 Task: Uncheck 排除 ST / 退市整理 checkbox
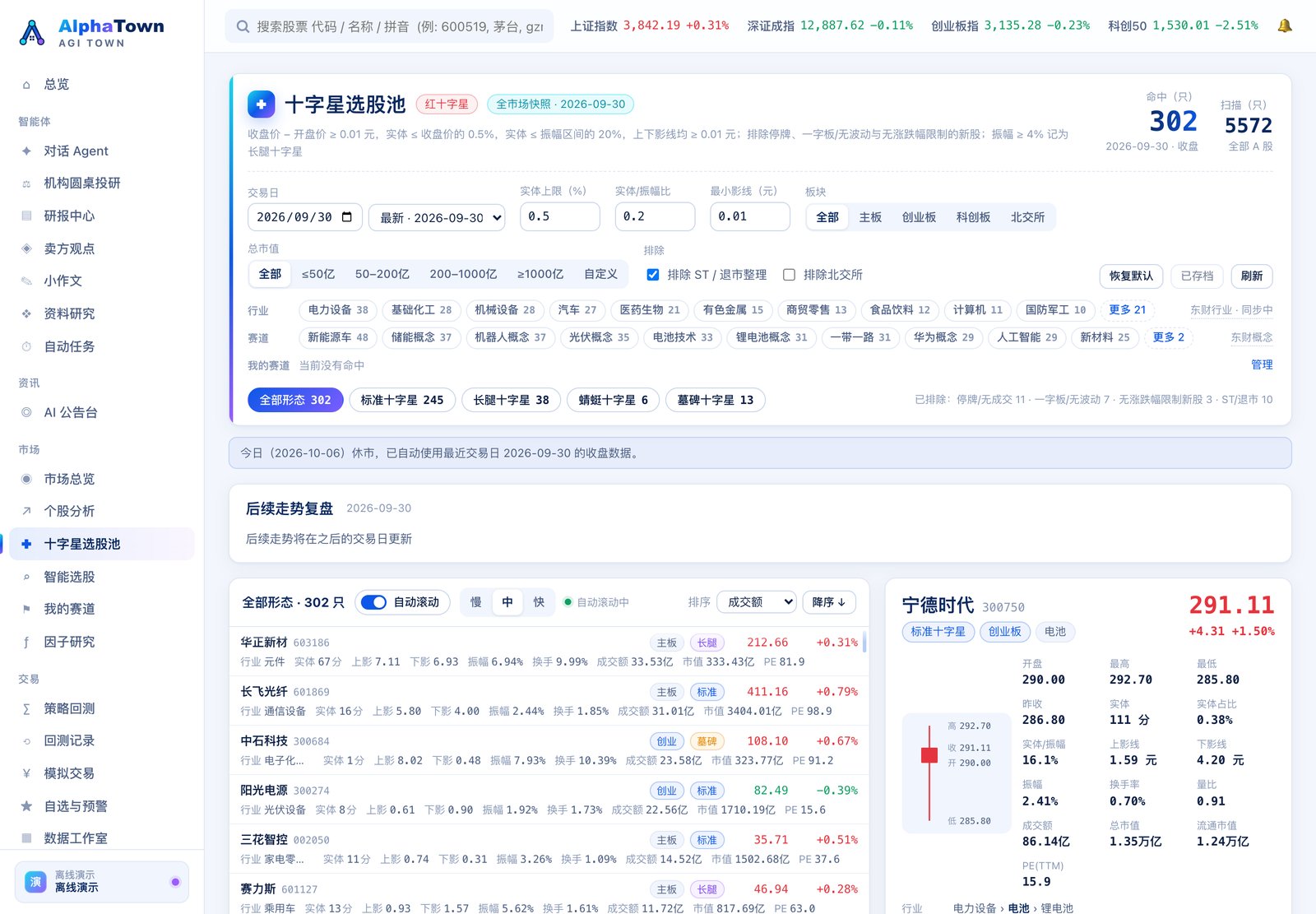pos(652,275)
